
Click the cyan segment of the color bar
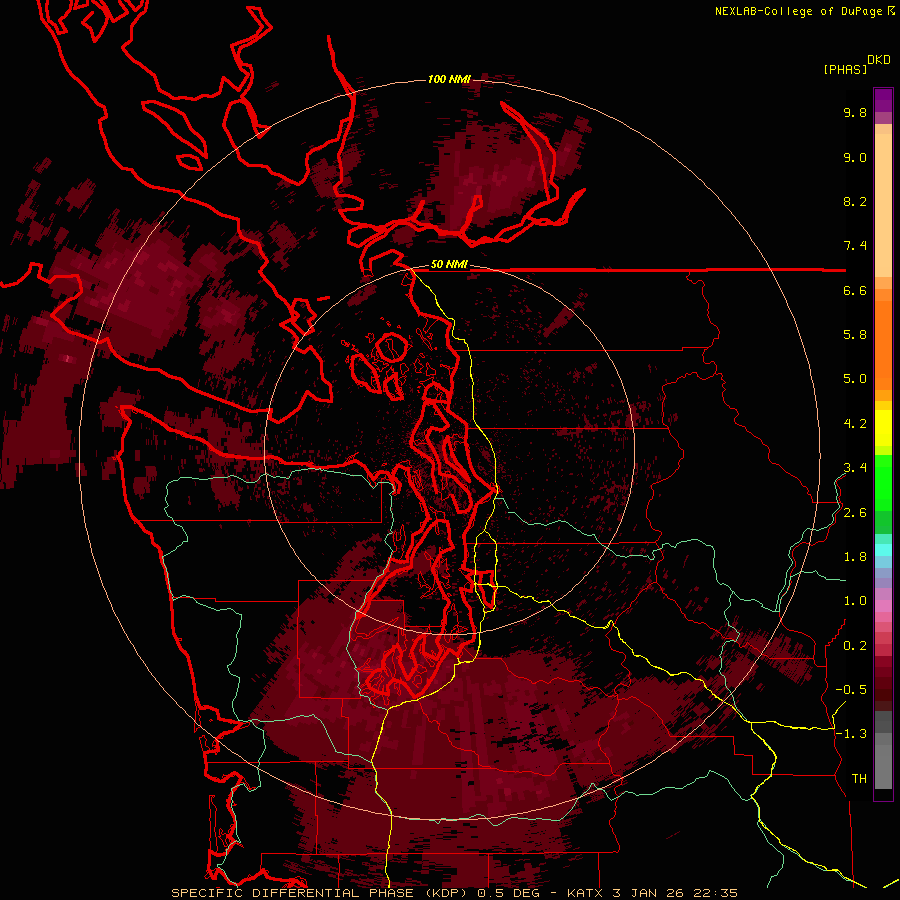883,550
